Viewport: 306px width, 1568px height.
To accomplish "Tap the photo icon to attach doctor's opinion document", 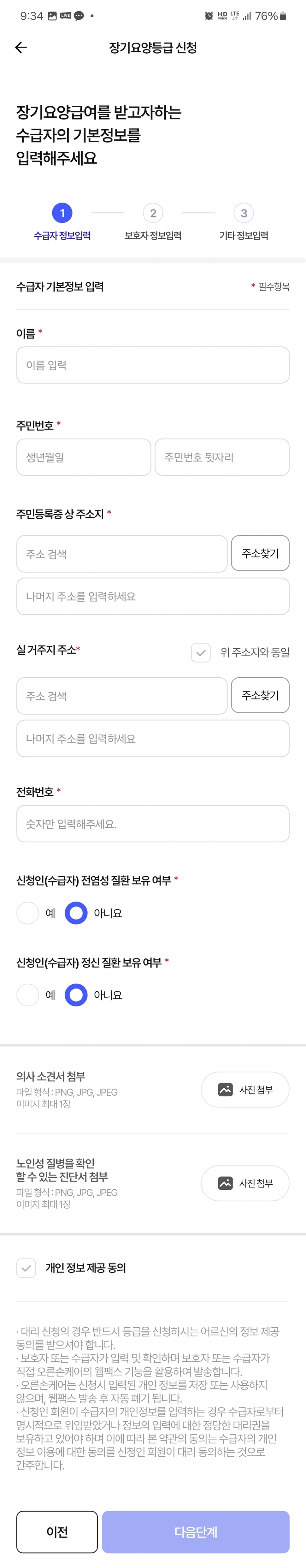I will pos(226,1089).
